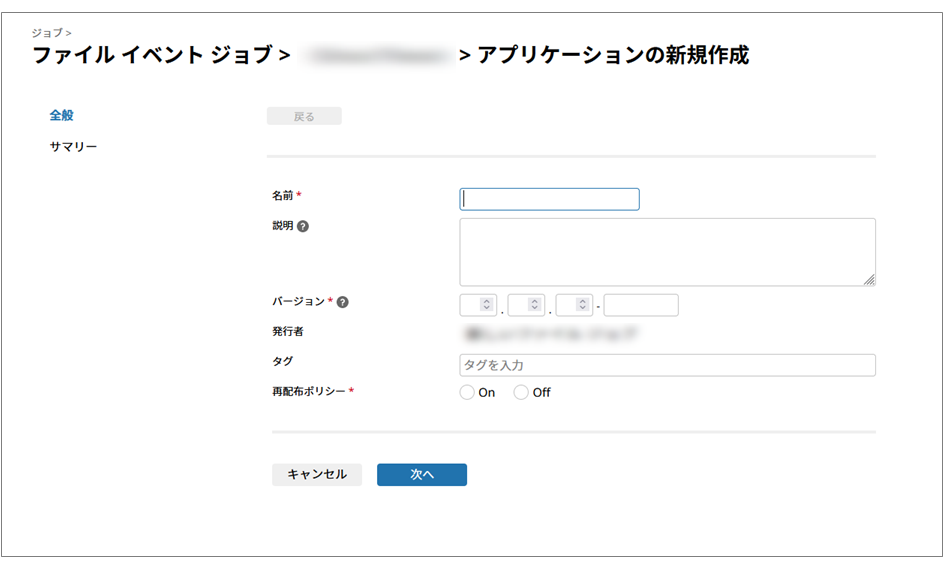Screen dimensions: 945x567
Task: Open the 全般 section in the sidebar
Action: pos(62,116)
